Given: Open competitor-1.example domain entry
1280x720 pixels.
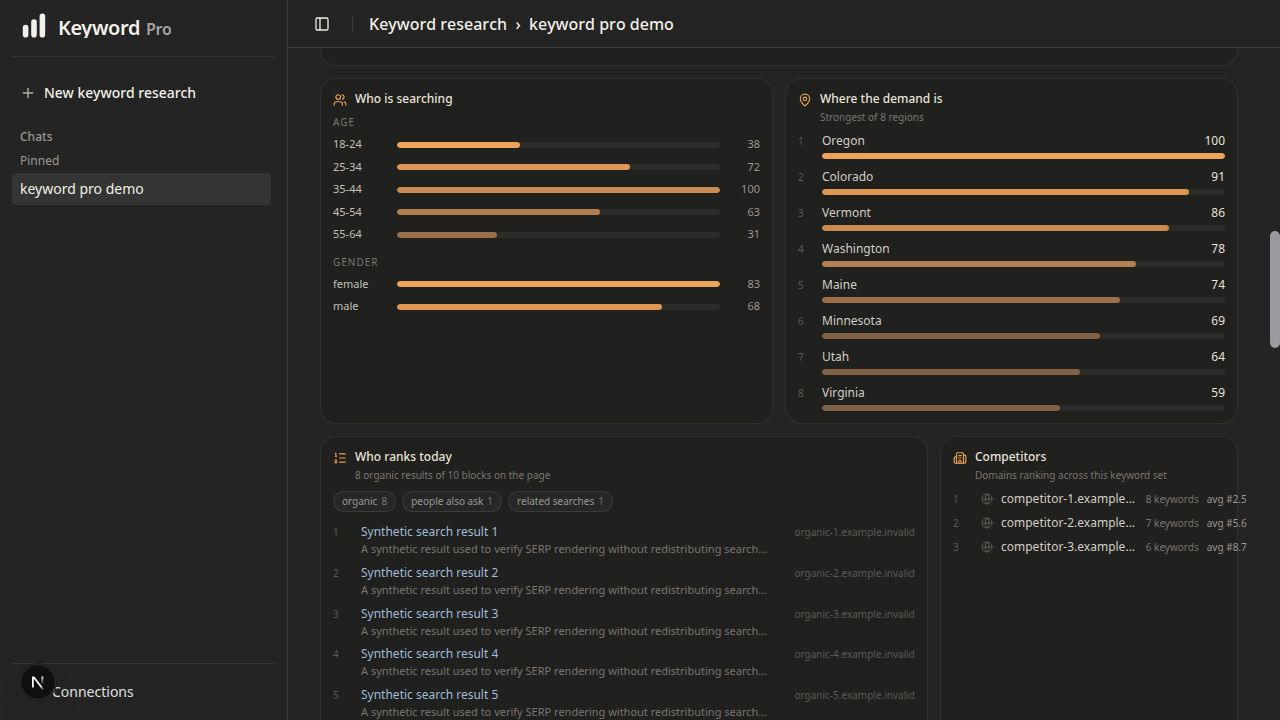Looking at the screenshot, I should click(1067, 499).
